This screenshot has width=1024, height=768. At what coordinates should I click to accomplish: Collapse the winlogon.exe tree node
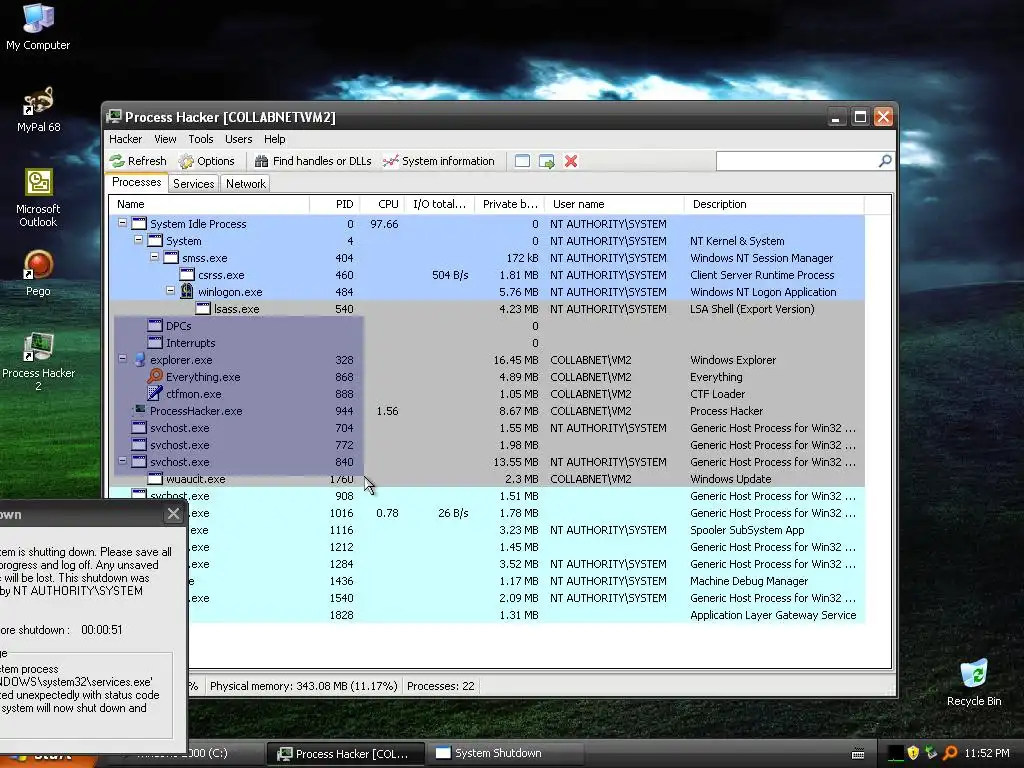(170, 291)
